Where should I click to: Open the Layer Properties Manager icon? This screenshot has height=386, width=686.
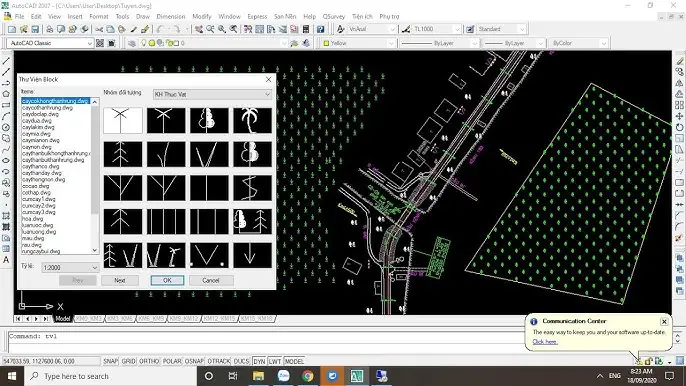coord(131,43)
